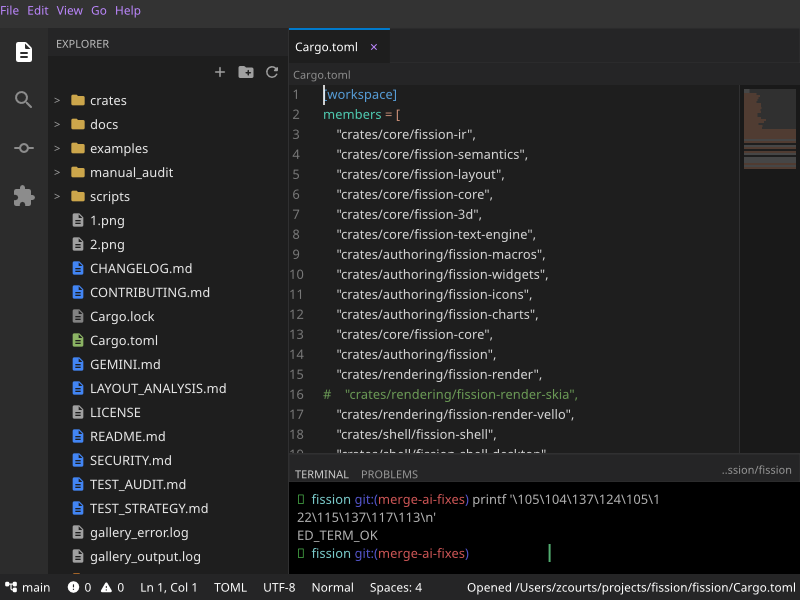Open the Edit menu

(x=38, y=10)
